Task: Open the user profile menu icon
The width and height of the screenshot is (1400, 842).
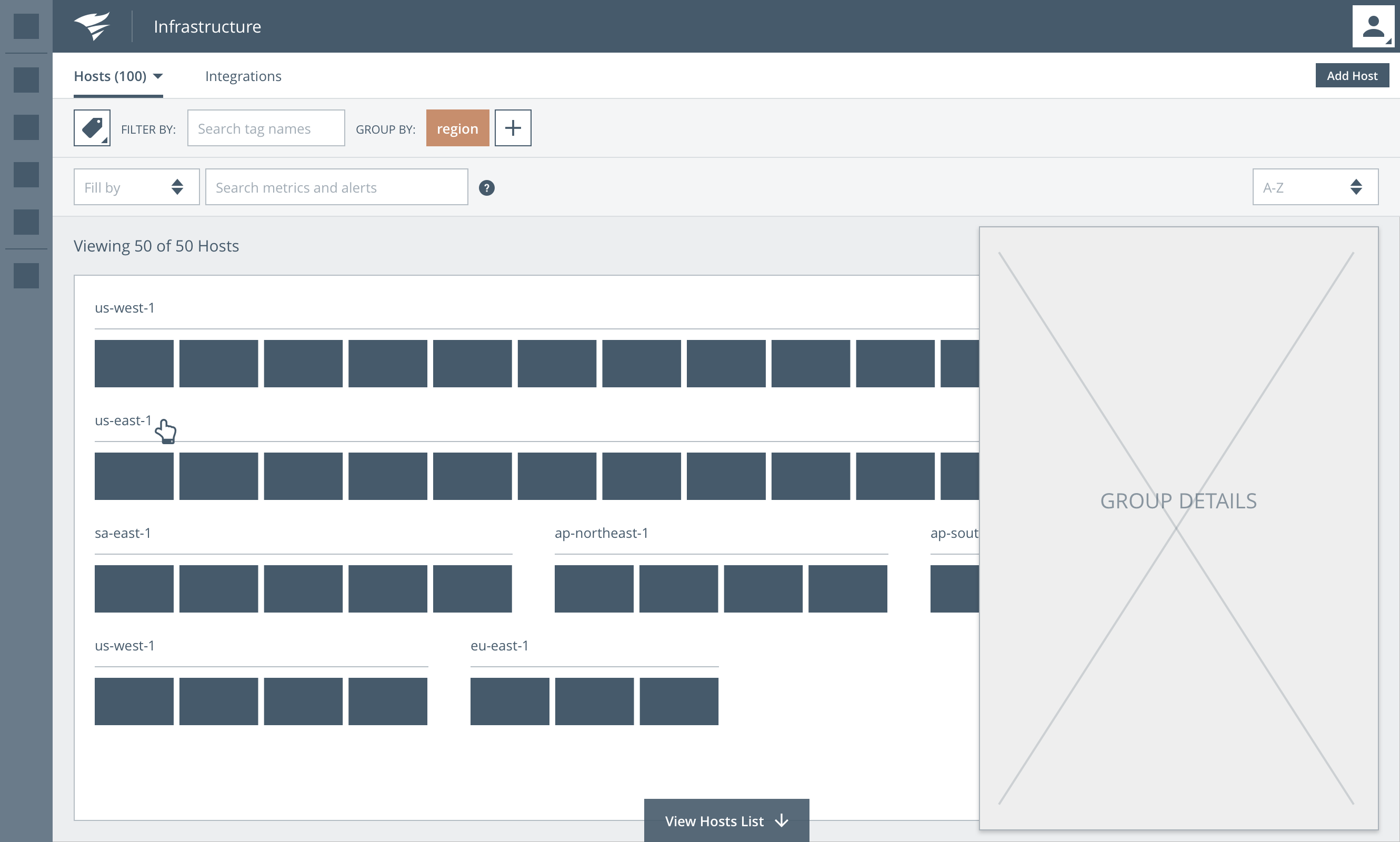Action: (x=1372, y=27)
